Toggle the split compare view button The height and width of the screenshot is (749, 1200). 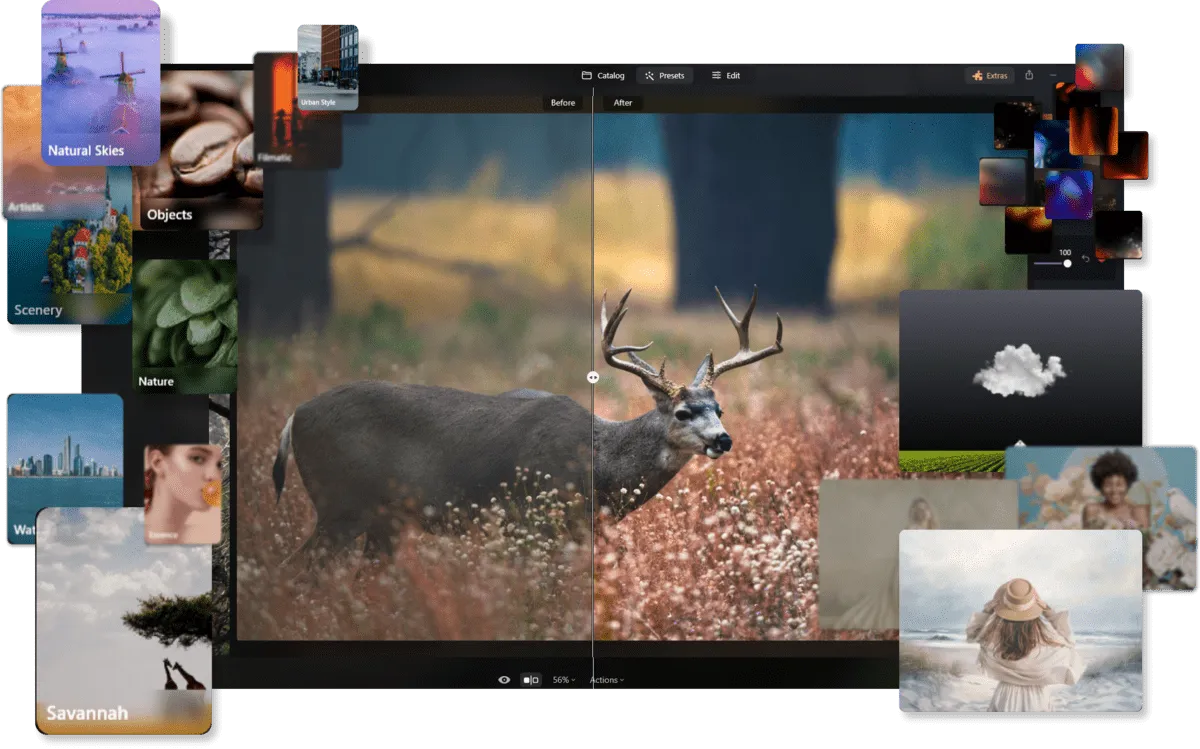tap(531, 680)
